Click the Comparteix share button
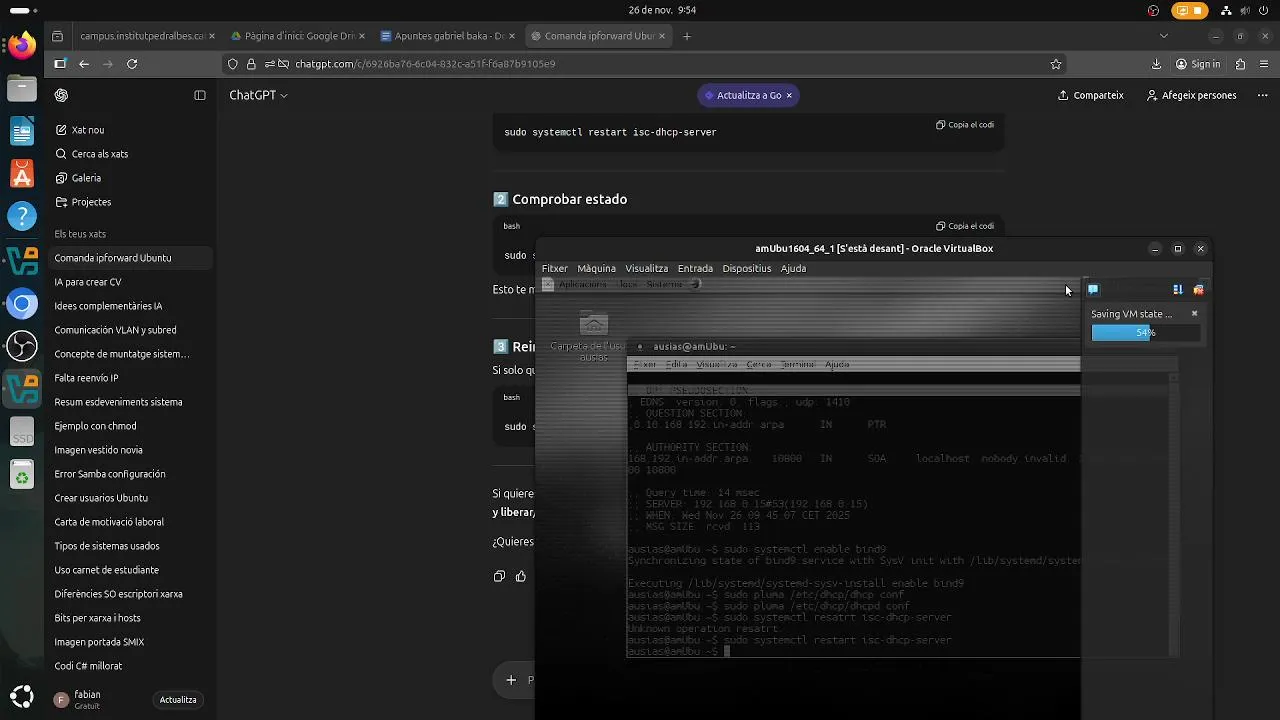The image size is (1280, 720). click(x=1090, y=95)
